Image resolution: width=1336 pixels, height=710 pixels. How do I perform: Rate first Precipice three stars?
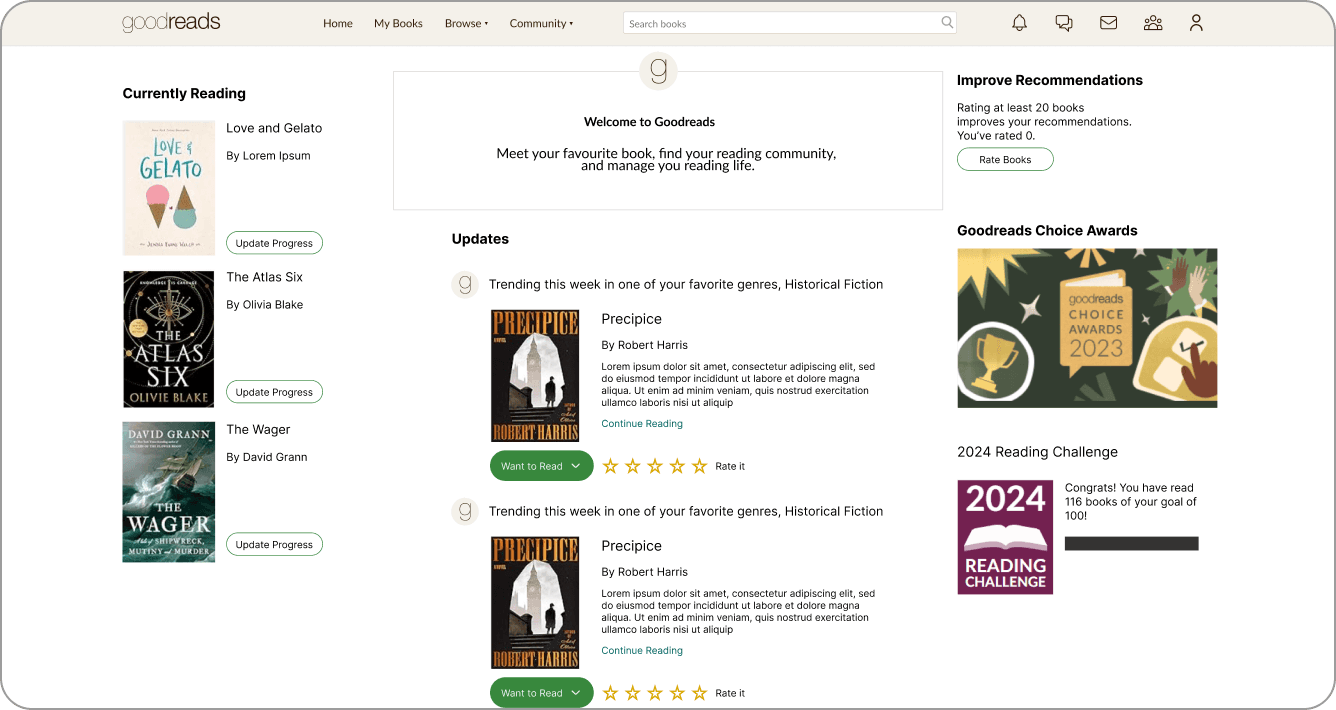click(x=655, y=466)
